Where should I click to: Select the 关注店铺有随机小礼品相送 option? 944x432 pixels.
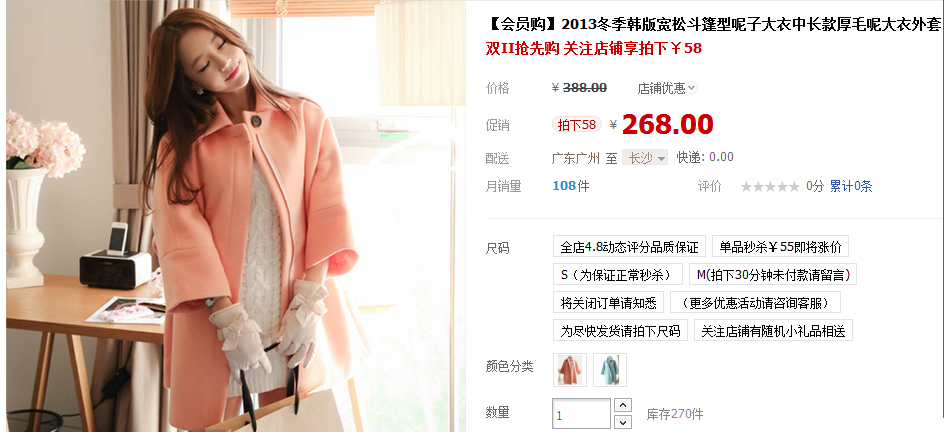click(x=773, y=330)
